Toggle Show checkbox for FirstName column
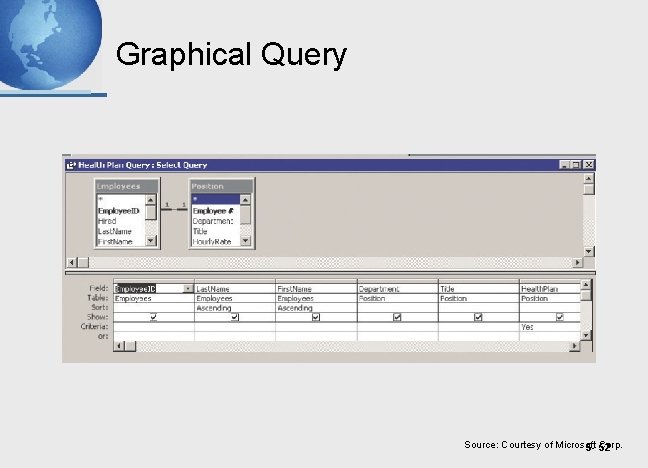648x468 pixels. pos(316,317)
